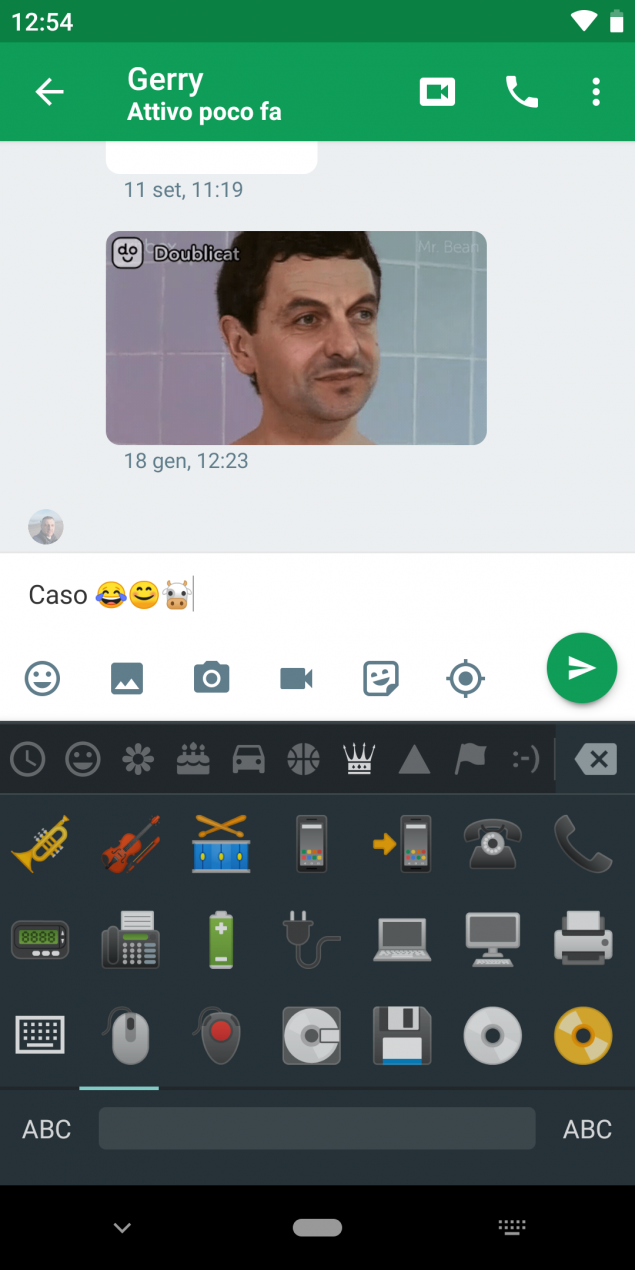The height and width of the screenshot is (1270, 635).
Task: Open the camera to take a photo
Action: [x=212, y=679]
